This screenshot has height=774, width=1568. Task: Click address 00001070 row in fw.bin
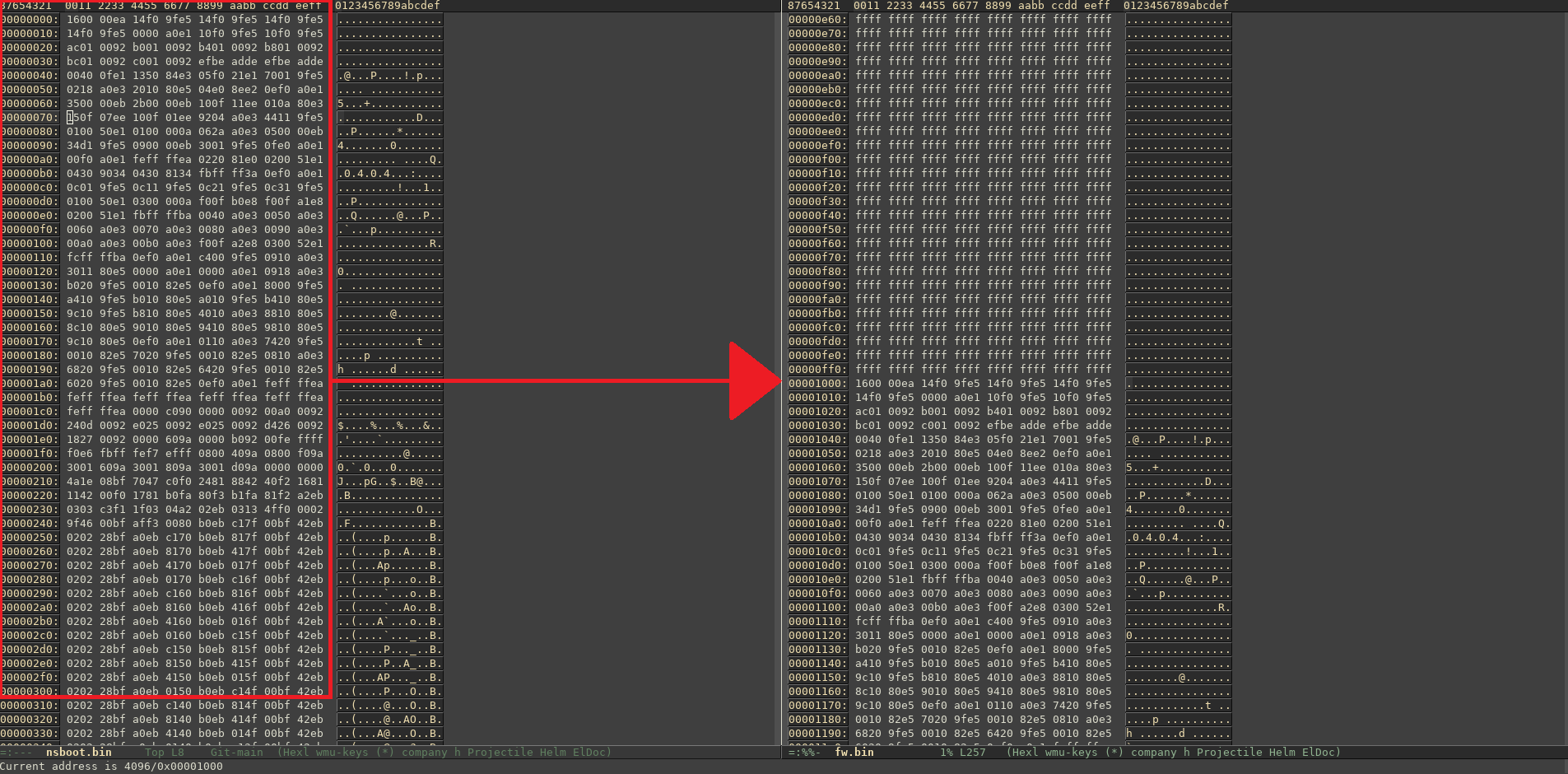pos(1010,481)
